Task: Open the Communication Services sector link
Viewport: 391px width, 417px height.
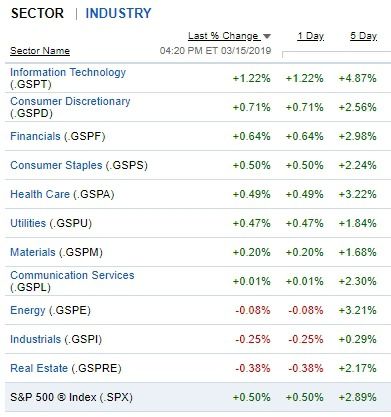Action: [x=72, y=275]
